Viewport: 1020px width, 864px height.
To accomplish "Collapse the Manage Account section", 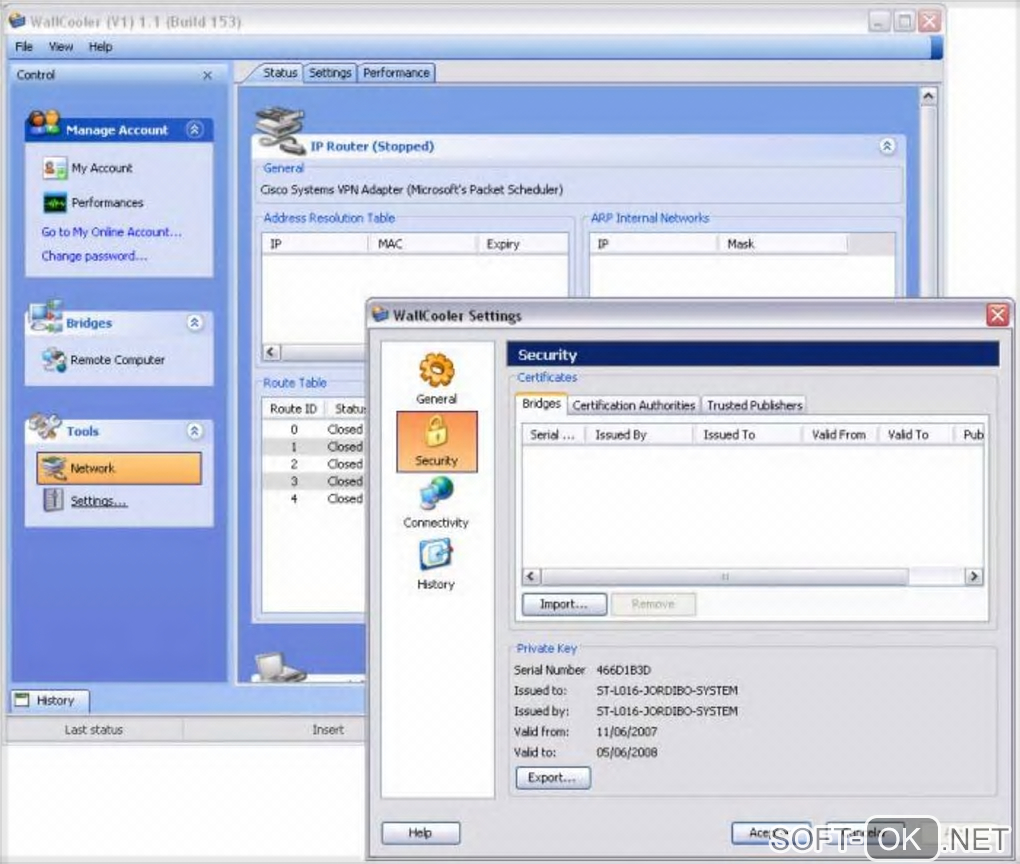I will pyautogui.click(x=195, y=129).
